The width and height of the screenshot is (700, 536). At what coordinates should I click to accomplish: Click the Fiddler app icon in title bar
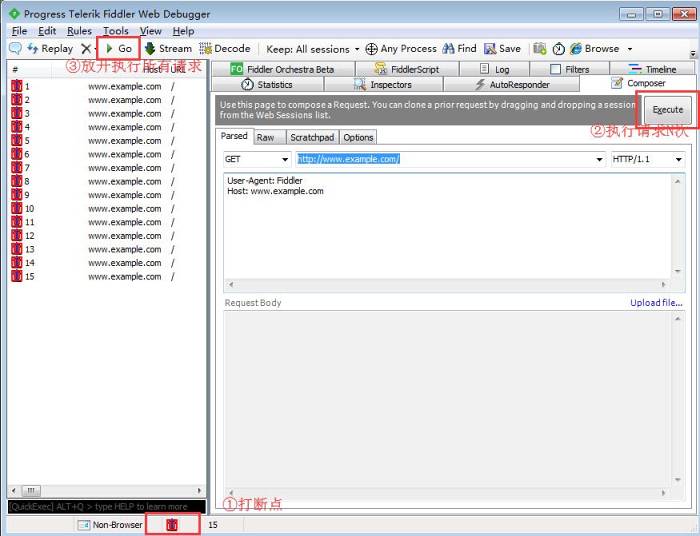(x=14, y=14)
